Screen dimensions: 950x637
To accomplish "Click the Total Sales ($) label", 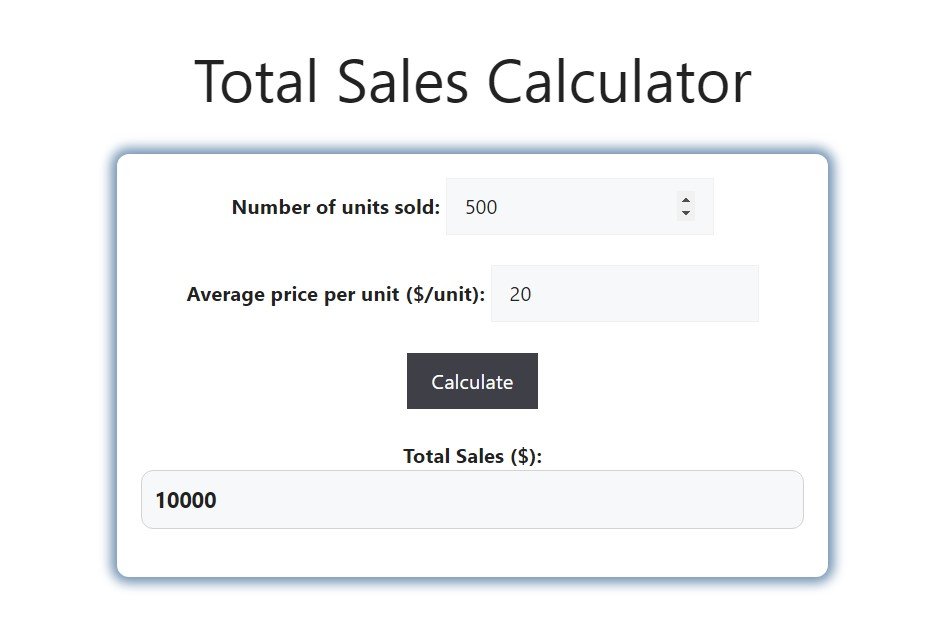I will (x=472, y=456).
